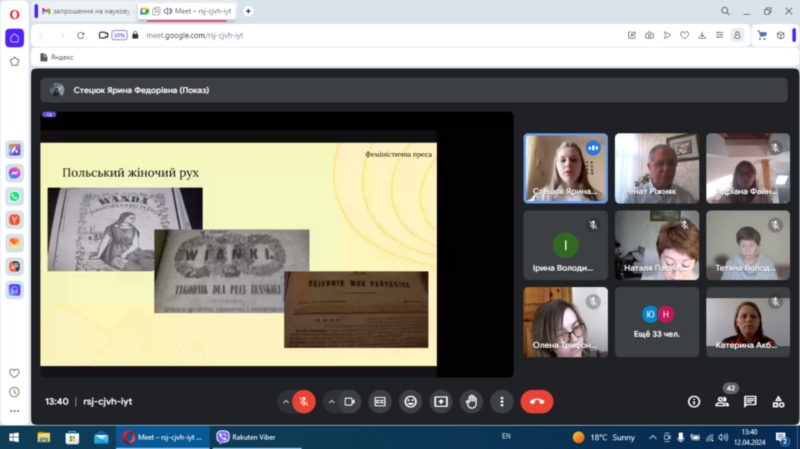Open a new browser tab
The image size is (800, 449).
(x=248, y=11)
